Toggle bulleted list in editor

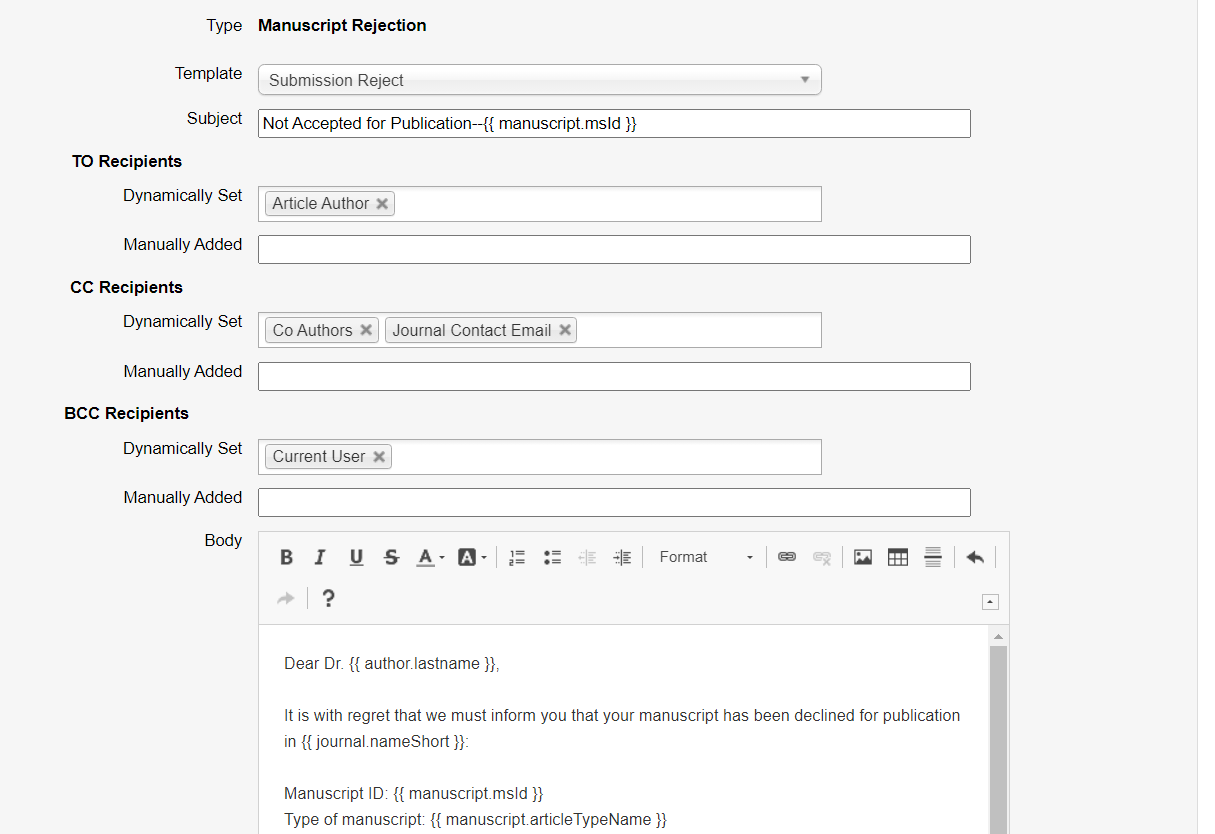pos(552,558)
